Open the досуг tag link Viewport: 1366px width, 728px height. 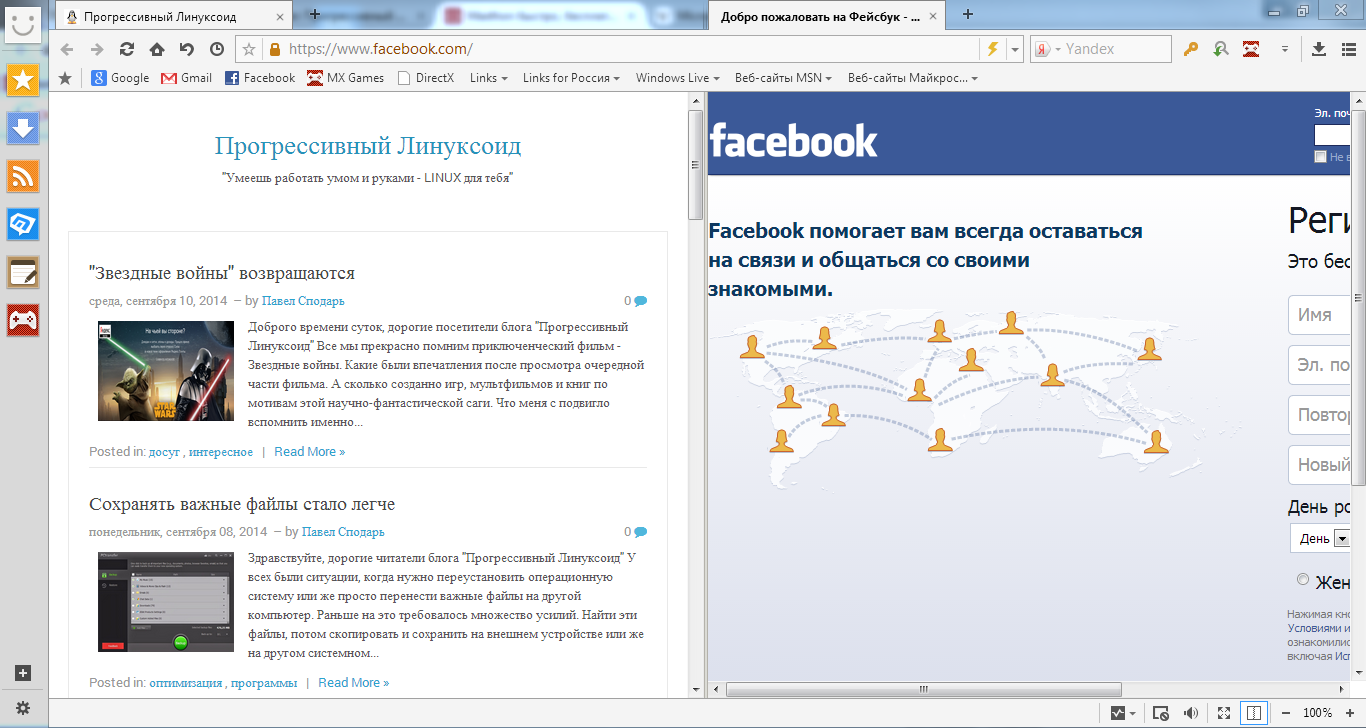click(164, 452)
